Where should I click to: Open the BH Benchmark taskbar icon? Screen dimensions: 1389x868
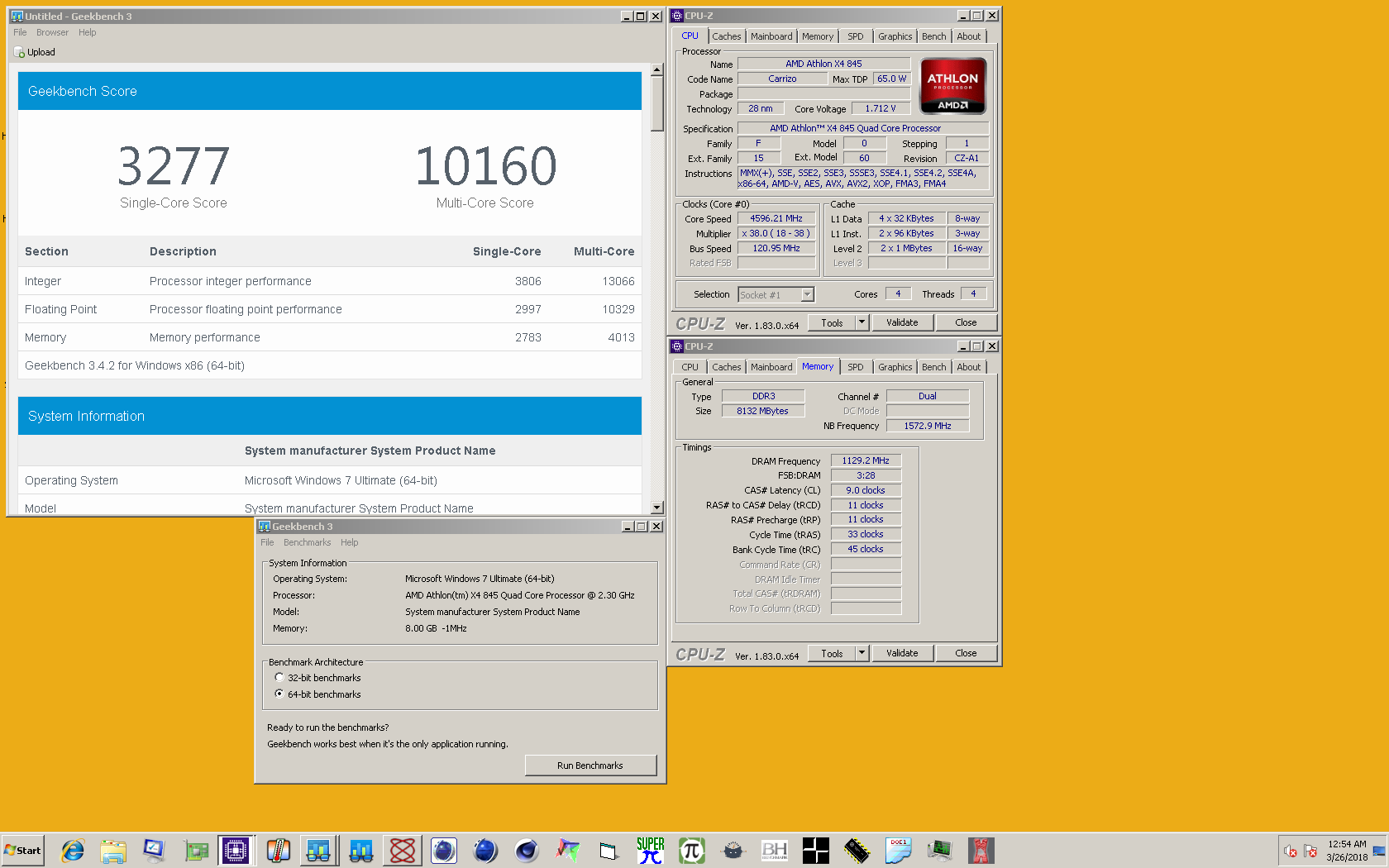pyautogui.click(x=775, y=850)
